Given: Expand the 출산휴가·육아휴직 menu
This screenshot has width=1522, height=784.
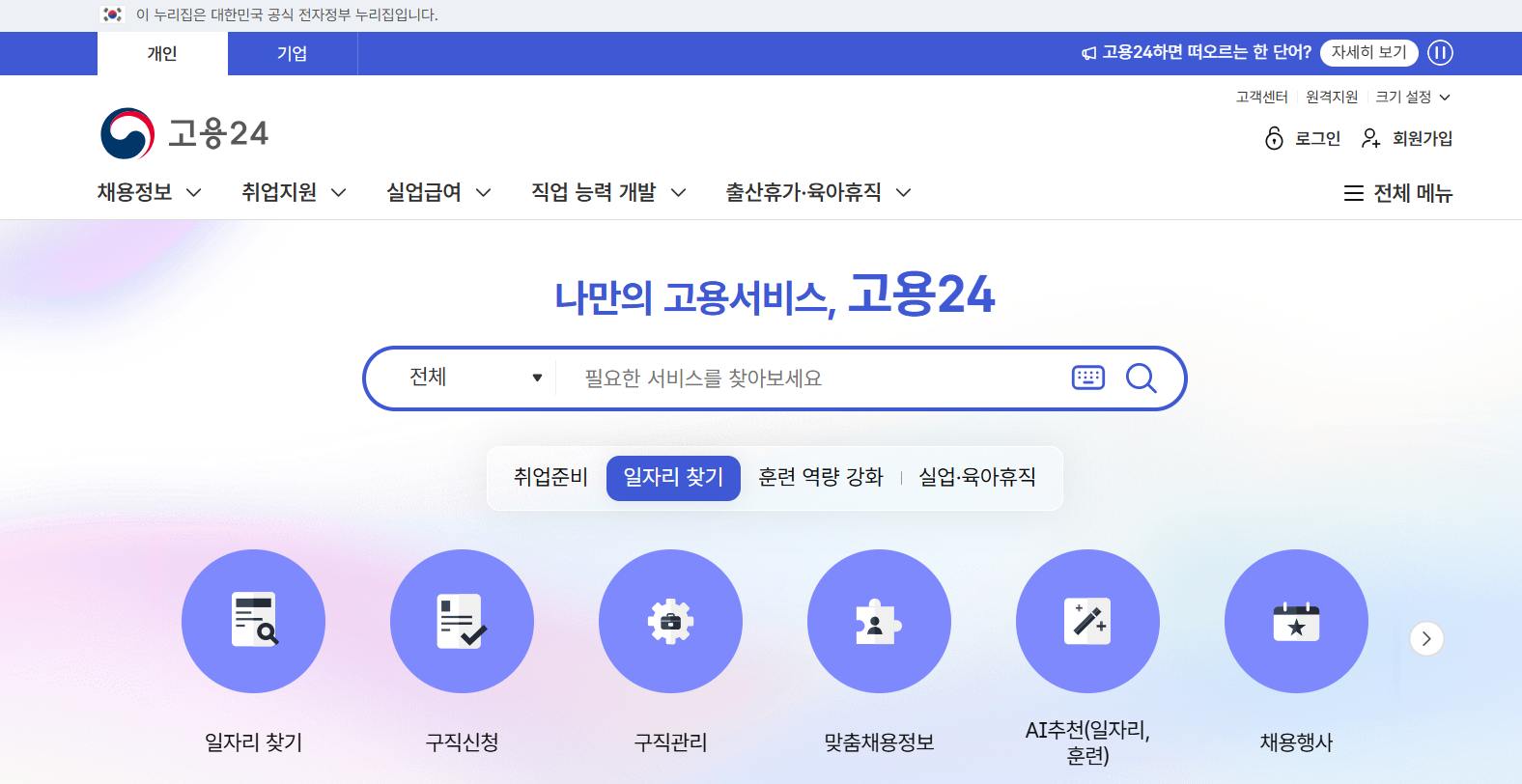Looking at the screenshot, I should 819,192.
